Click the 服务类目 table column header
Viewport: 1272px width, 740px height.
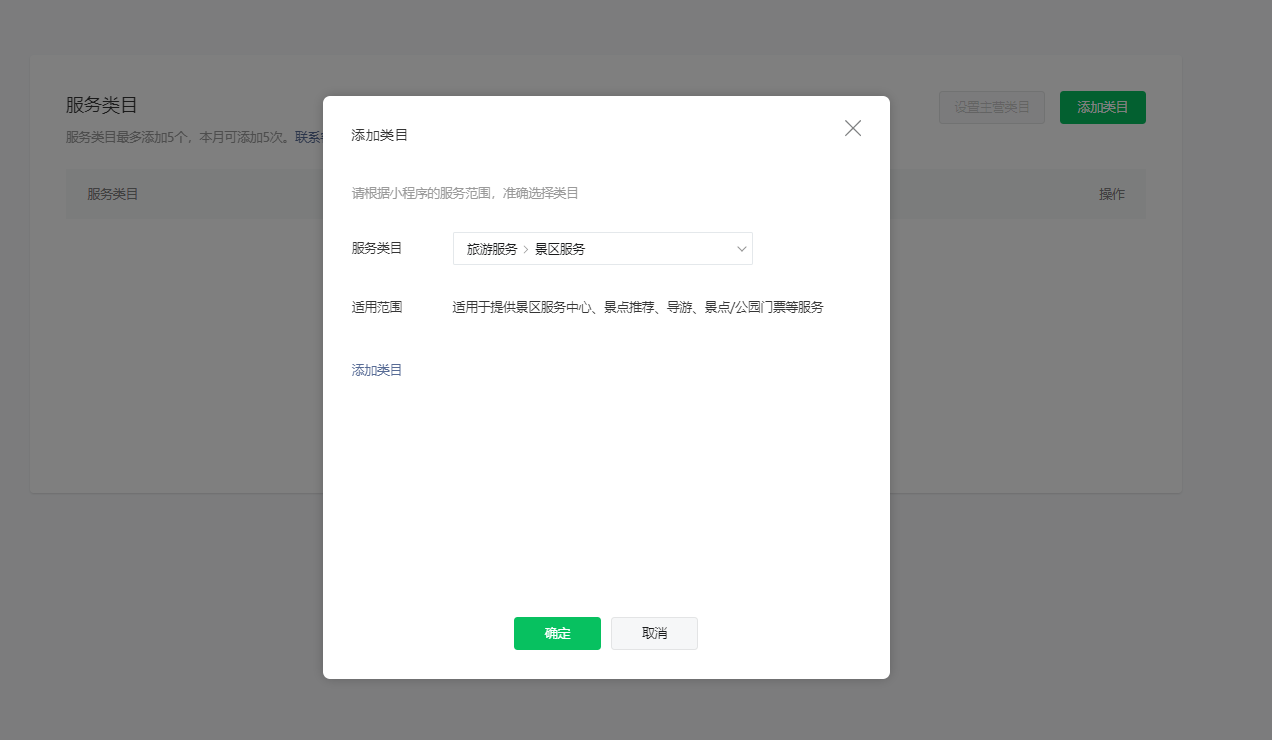[113, 194]
